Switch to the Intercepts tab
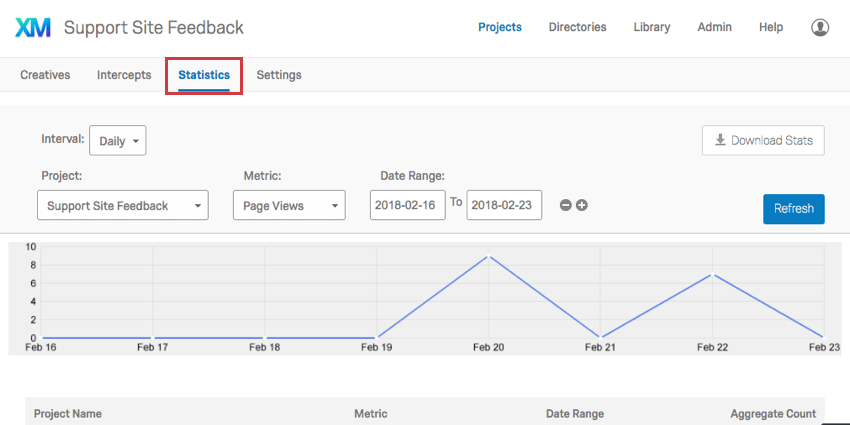This screenshot has width=850, height=425. point(124,75)
